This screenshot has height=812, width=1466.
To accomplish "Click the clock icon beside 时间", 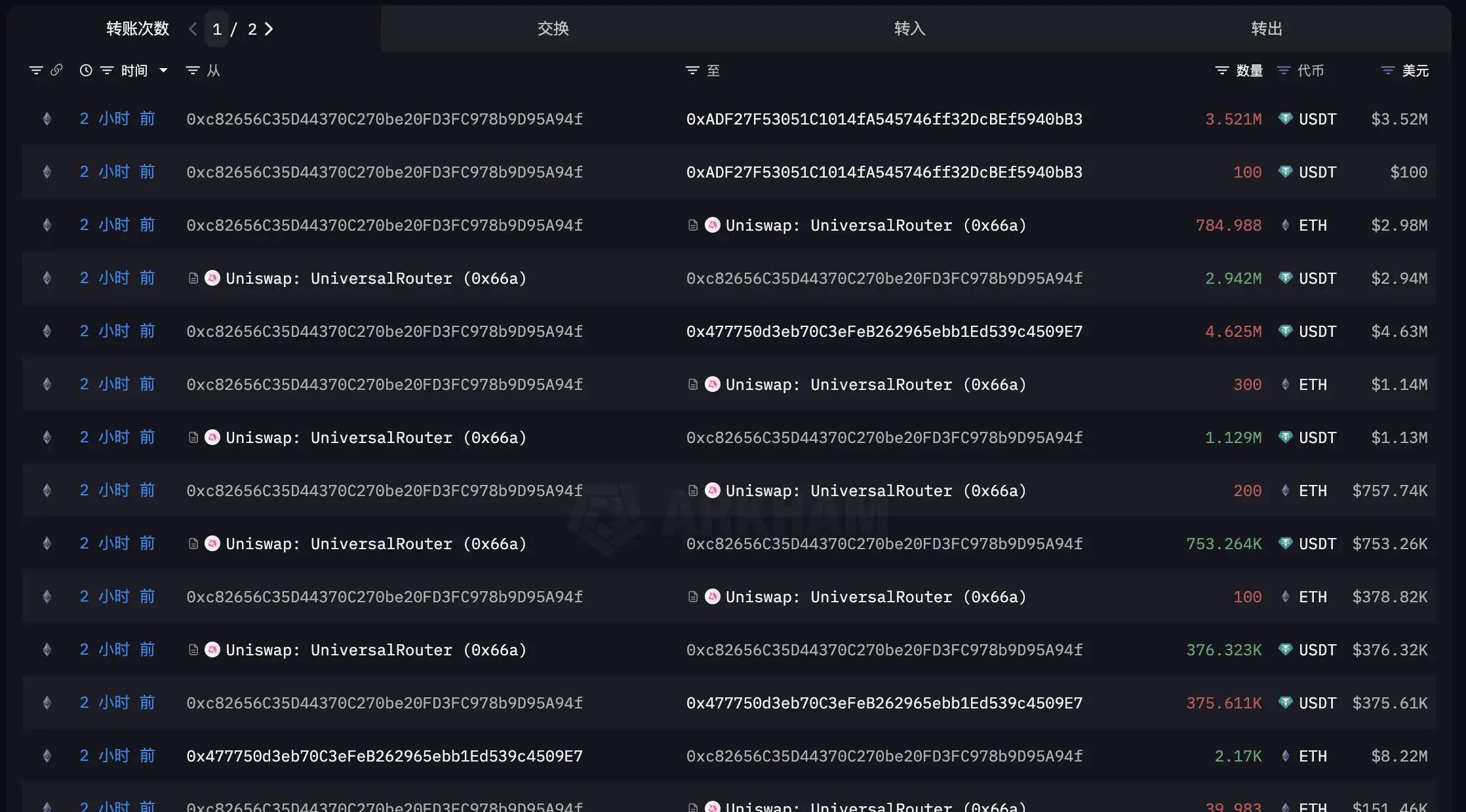I will (86, 70).
